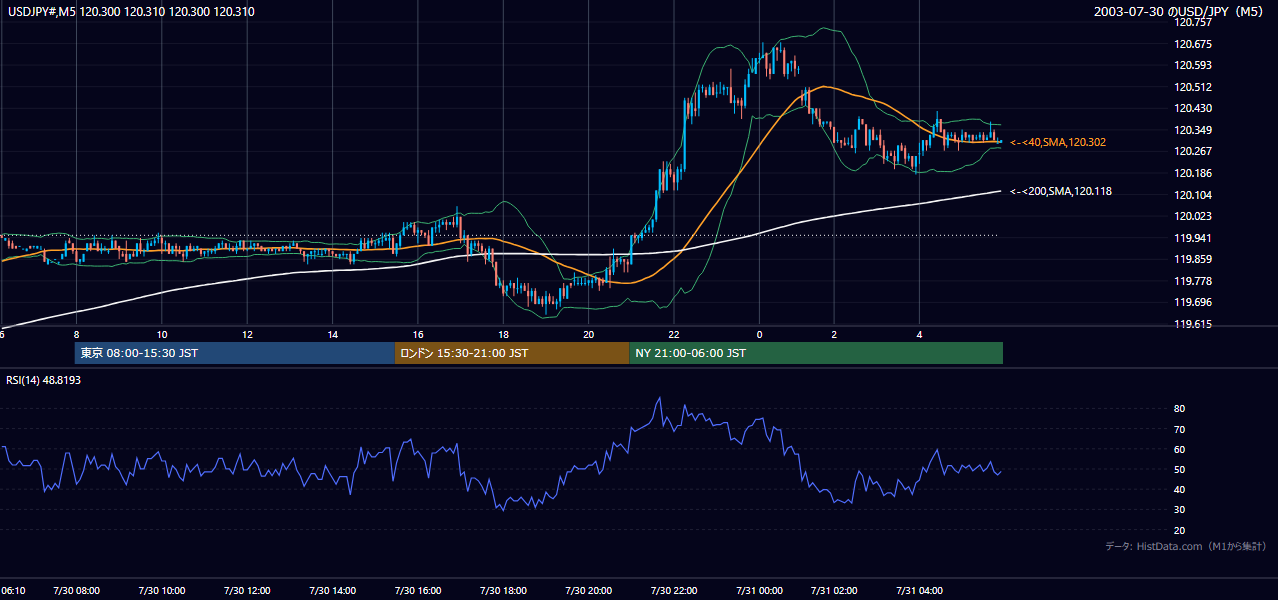Click the 7/30 14:00 date label
Viewport: 1278px width, 600px height.
[x=332, y=591]
